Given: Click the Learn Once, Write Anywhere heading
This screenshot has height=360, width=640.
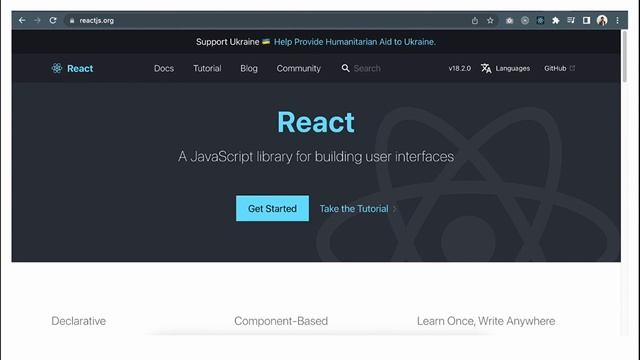Looking at the screenshot, I should pos(486,321).
